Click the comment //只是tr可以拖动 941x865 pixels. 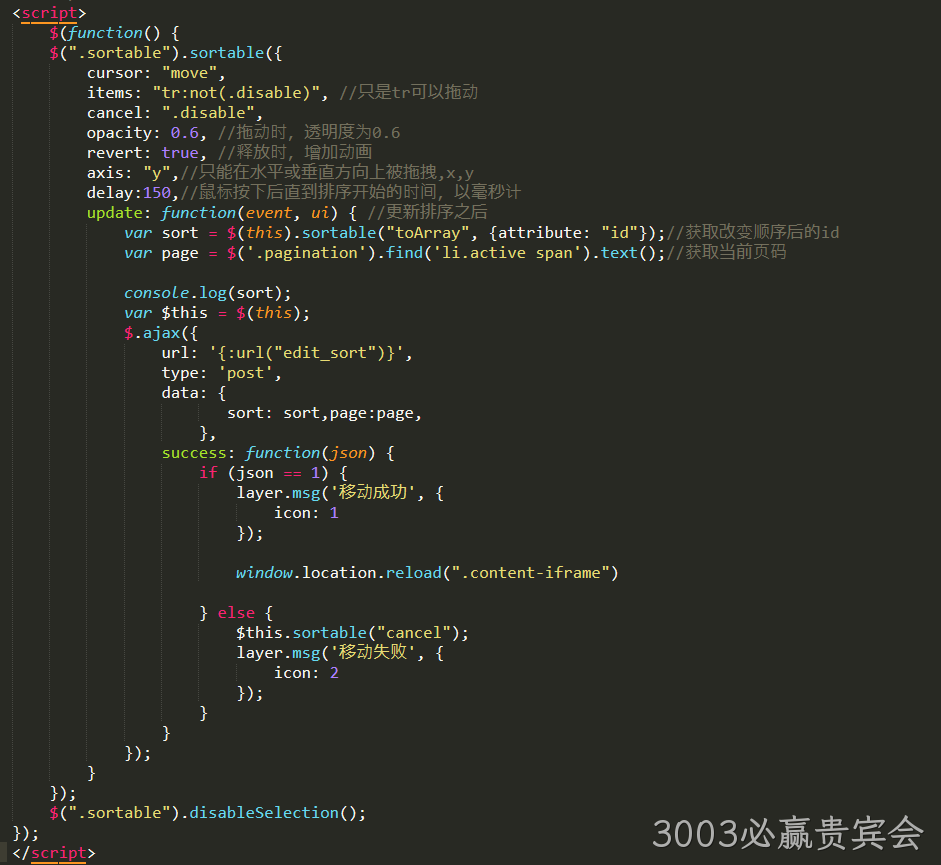[x=409, y=92]
